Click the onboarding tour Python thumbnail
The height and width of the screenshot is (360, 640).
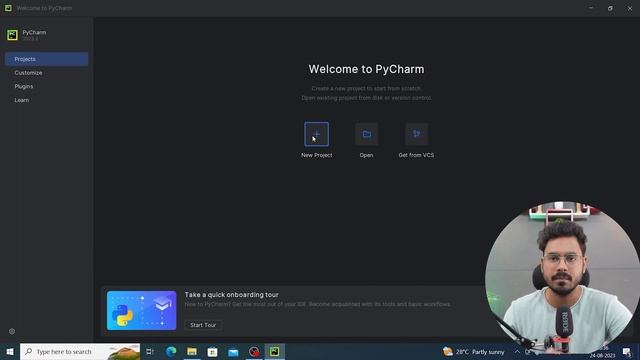point(142,310)
